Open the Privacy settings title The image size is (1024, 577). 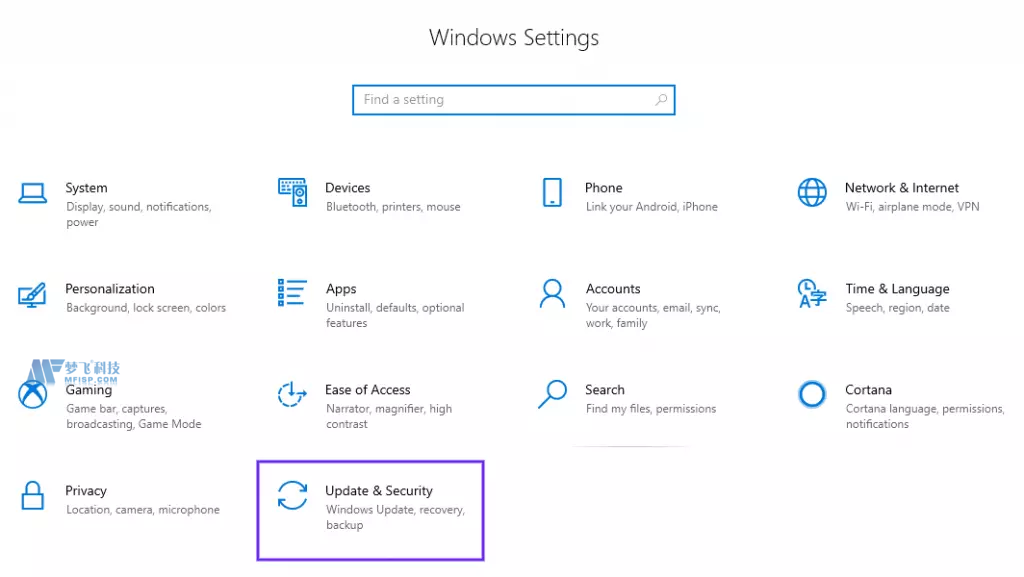click(x=86, y=491)
